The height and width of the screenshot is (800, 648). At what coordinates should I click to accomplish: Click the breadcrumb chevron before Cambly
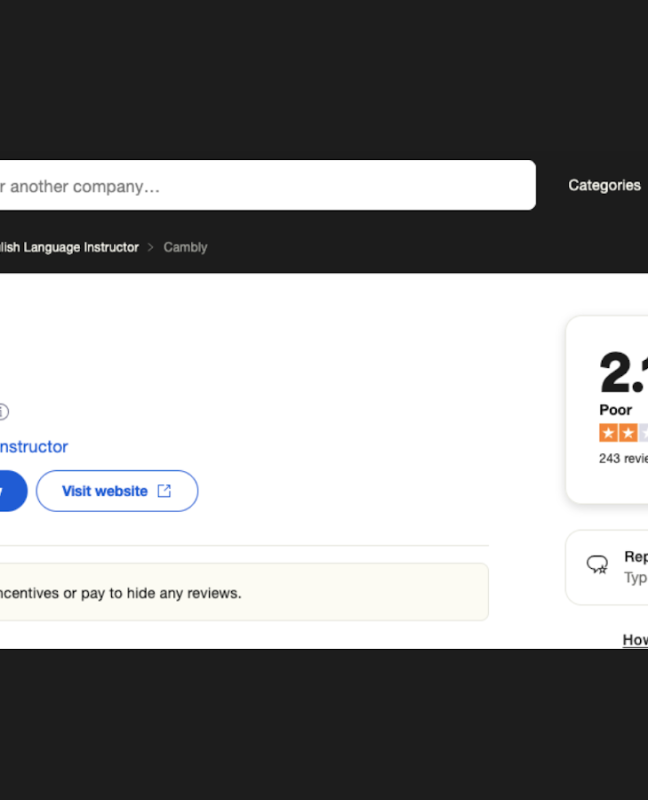(x=151, y=247)
